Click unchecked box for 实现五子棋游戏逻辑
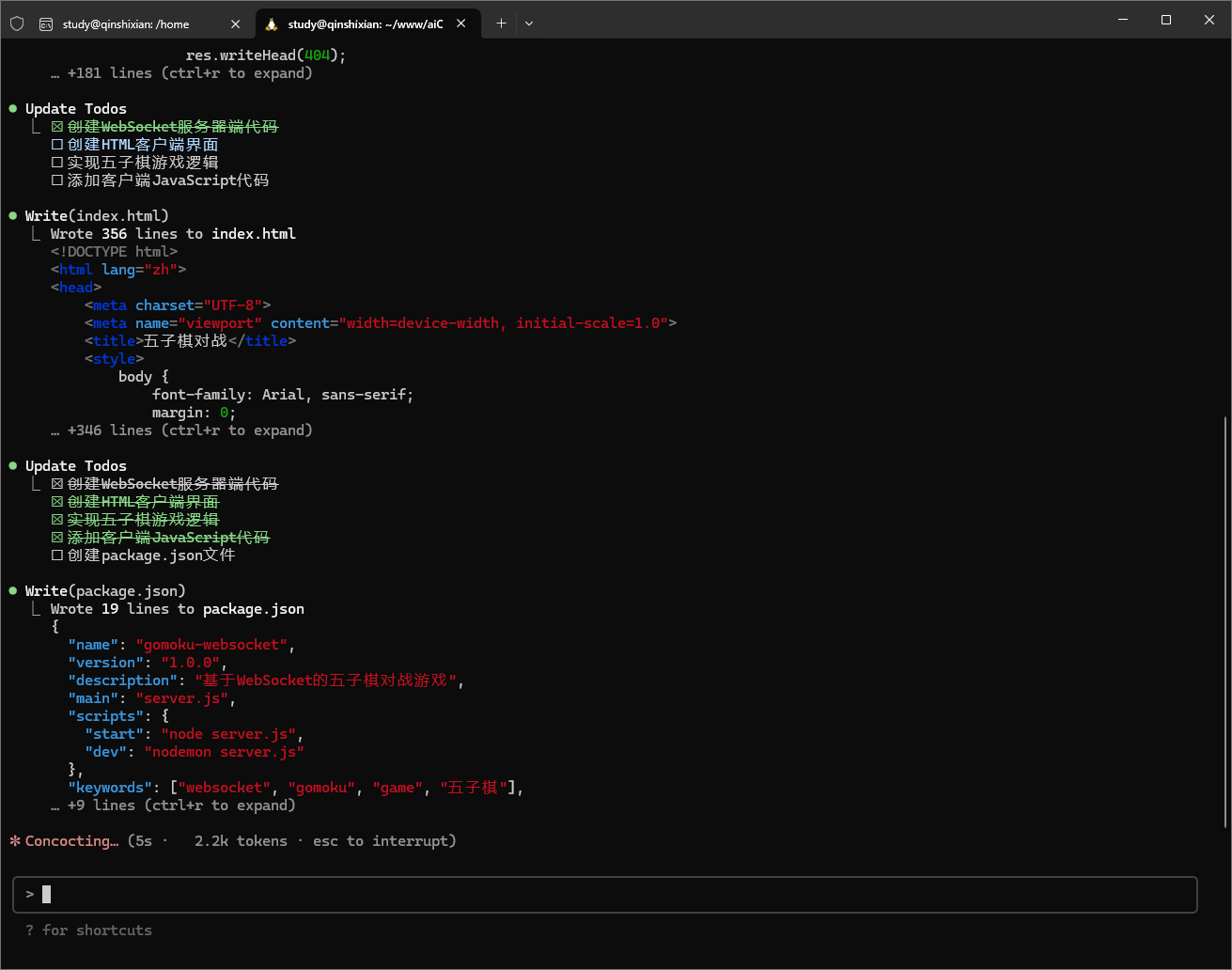The height and width of the screenshot is (970, 1232). click(57, 163)
